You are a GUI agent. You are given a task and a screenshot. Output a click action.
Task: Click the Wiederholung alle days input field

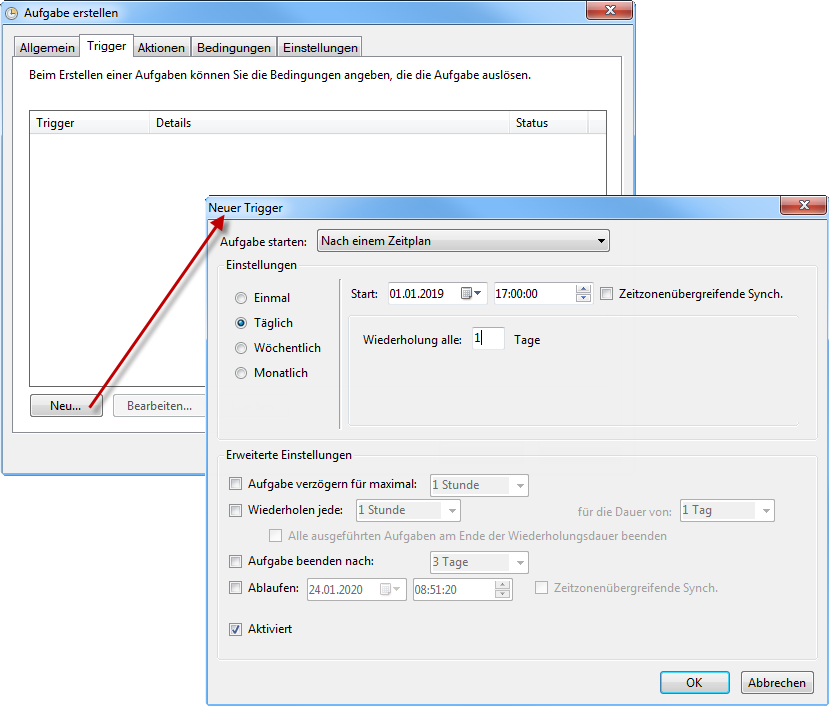[488, 340]
